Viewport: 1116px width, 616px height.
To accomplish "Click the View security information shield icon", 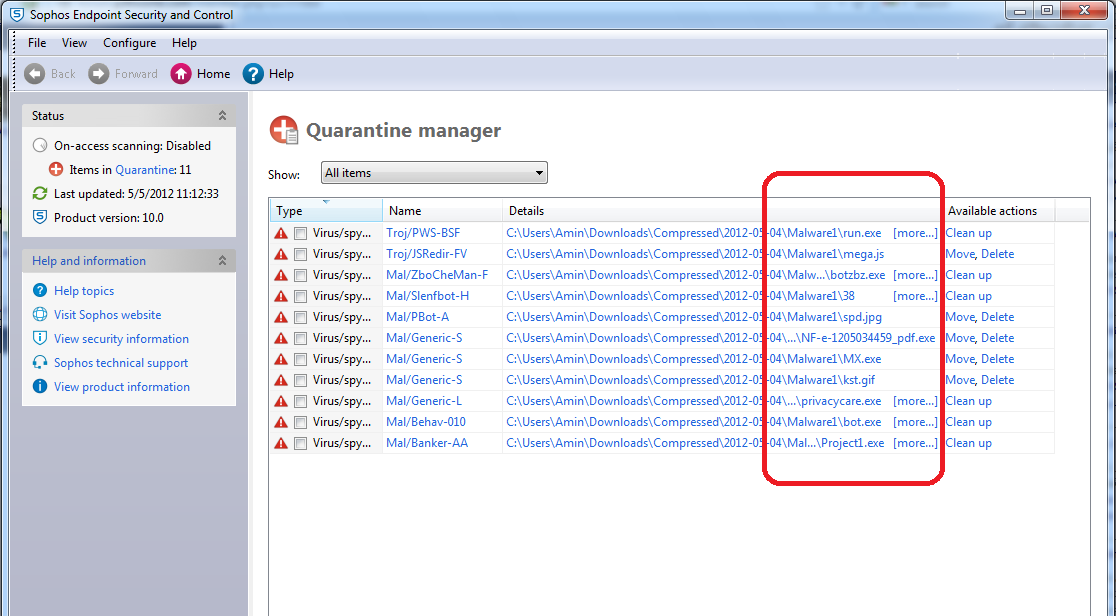I will click(40, 338).
